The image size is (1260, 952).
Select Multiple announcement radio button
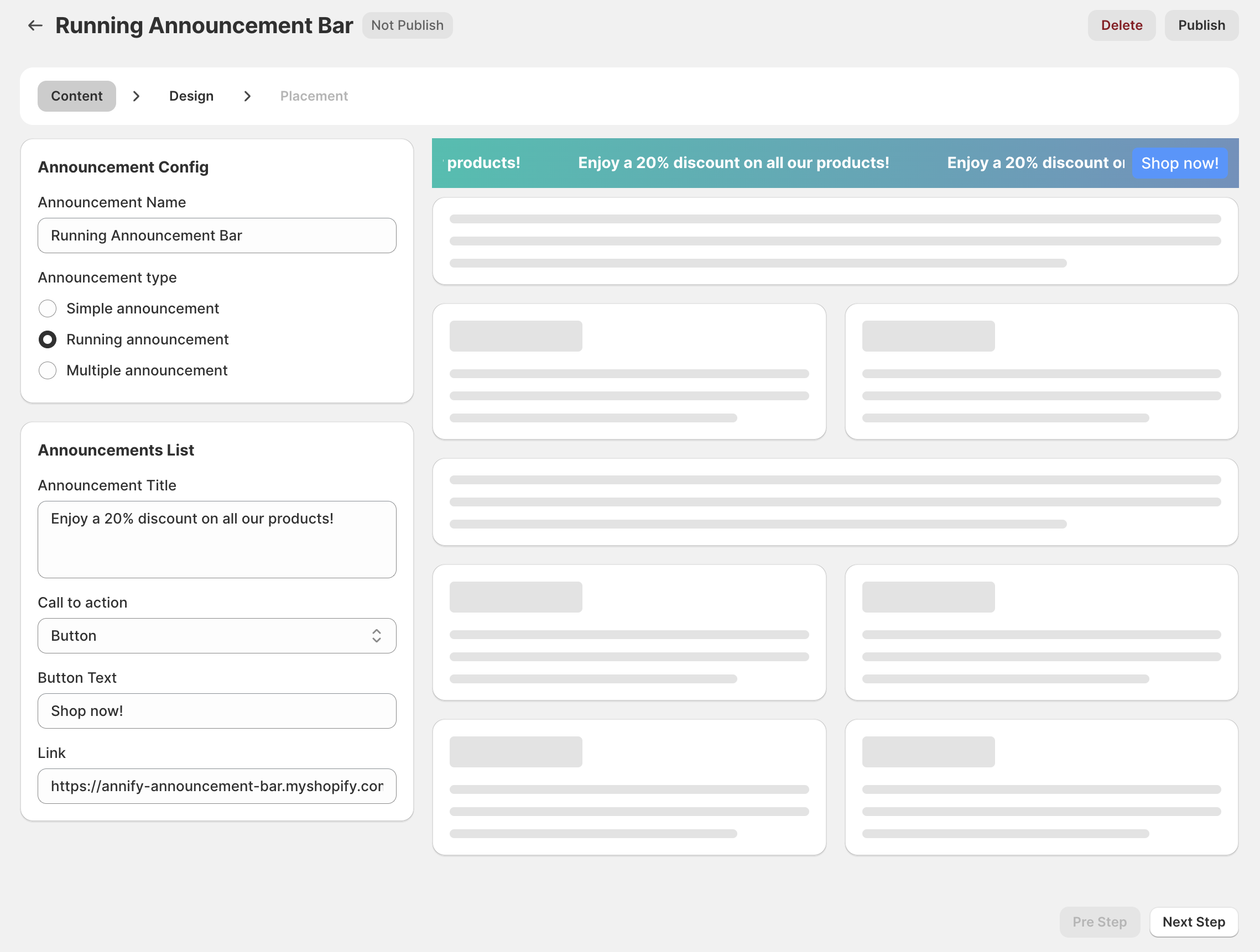tap(48, 370)
